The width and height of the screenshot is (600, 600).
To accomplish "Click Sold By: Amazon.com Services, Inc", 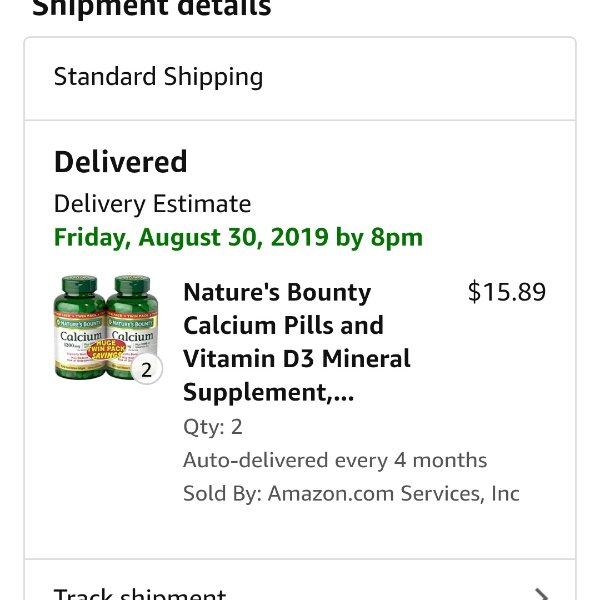I will click(x=351, y=494).
